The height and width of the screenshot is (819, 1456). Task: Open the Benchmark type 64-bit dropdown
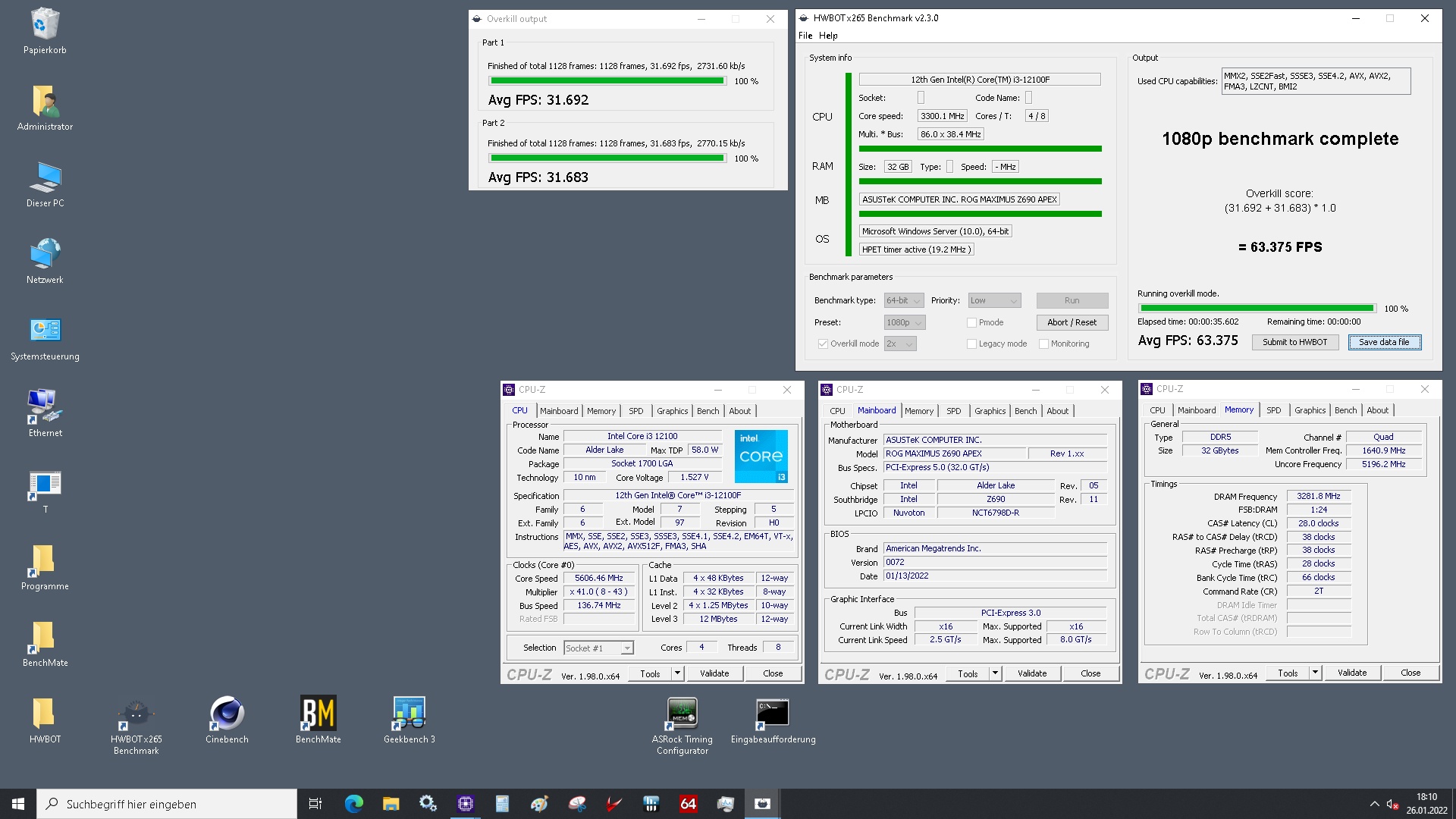click(x=904, y=300)
